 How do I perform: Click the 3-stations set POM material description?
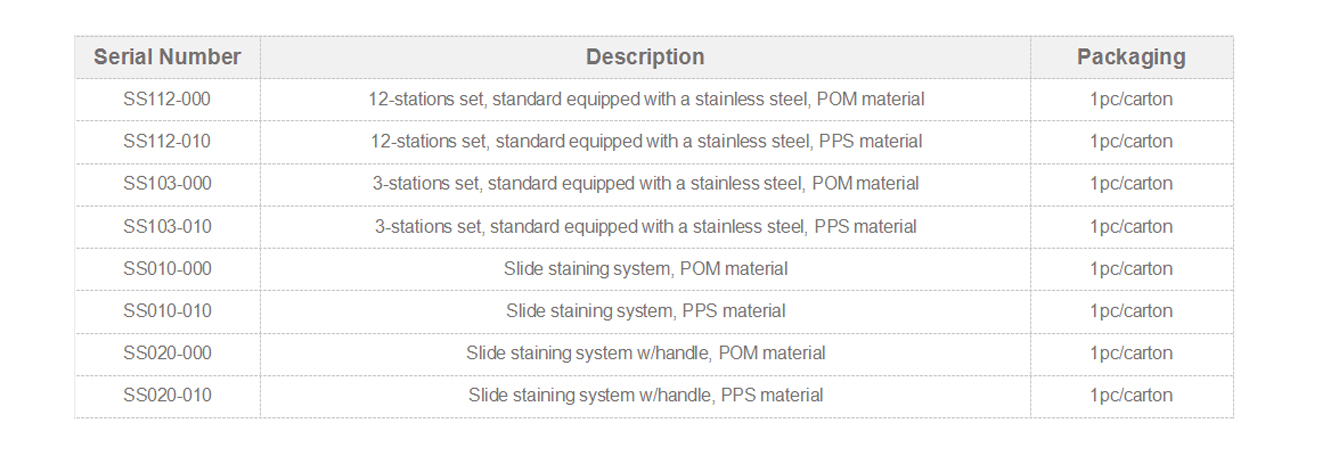pyautogui.click(x=646, y=183)
